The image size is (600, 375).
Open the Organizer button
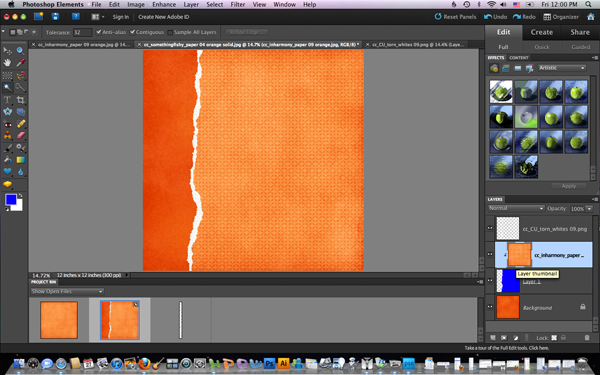pos(561,16)
